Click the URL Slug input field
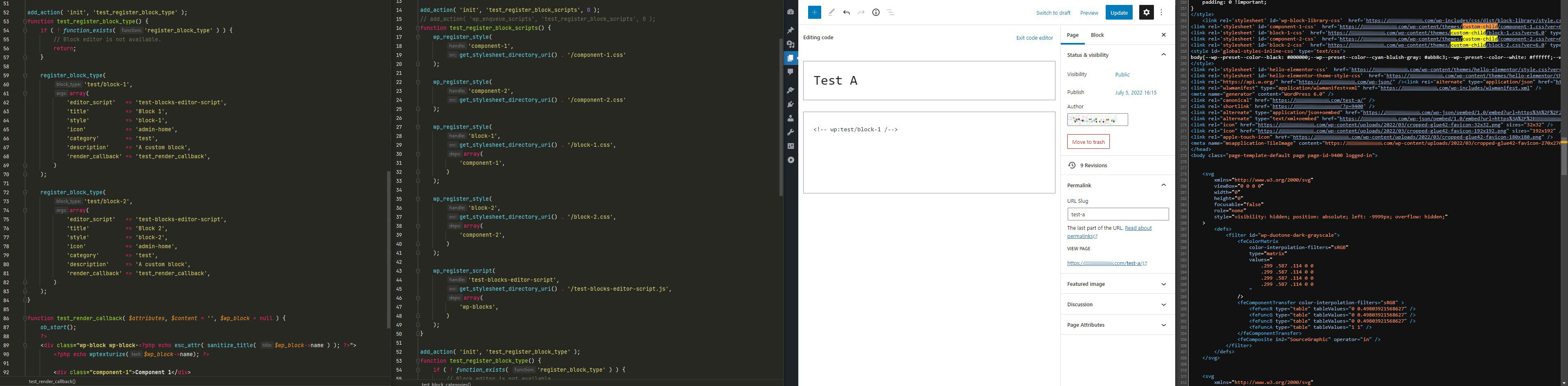The height and width of the screenshot is (386, 1568). point(1118,214)
